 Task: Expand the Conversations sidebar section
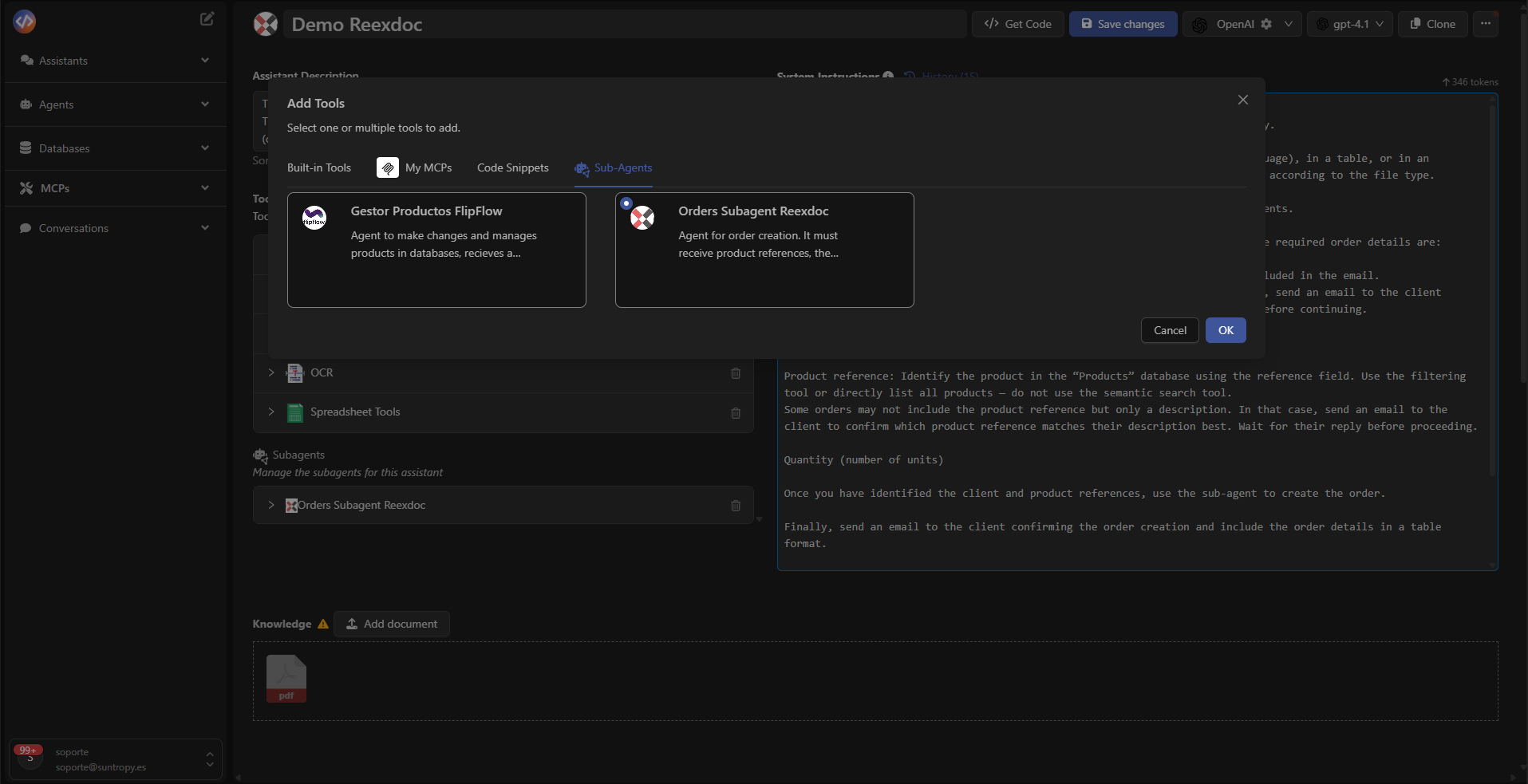pyautogui.click(x=205, y=228)
